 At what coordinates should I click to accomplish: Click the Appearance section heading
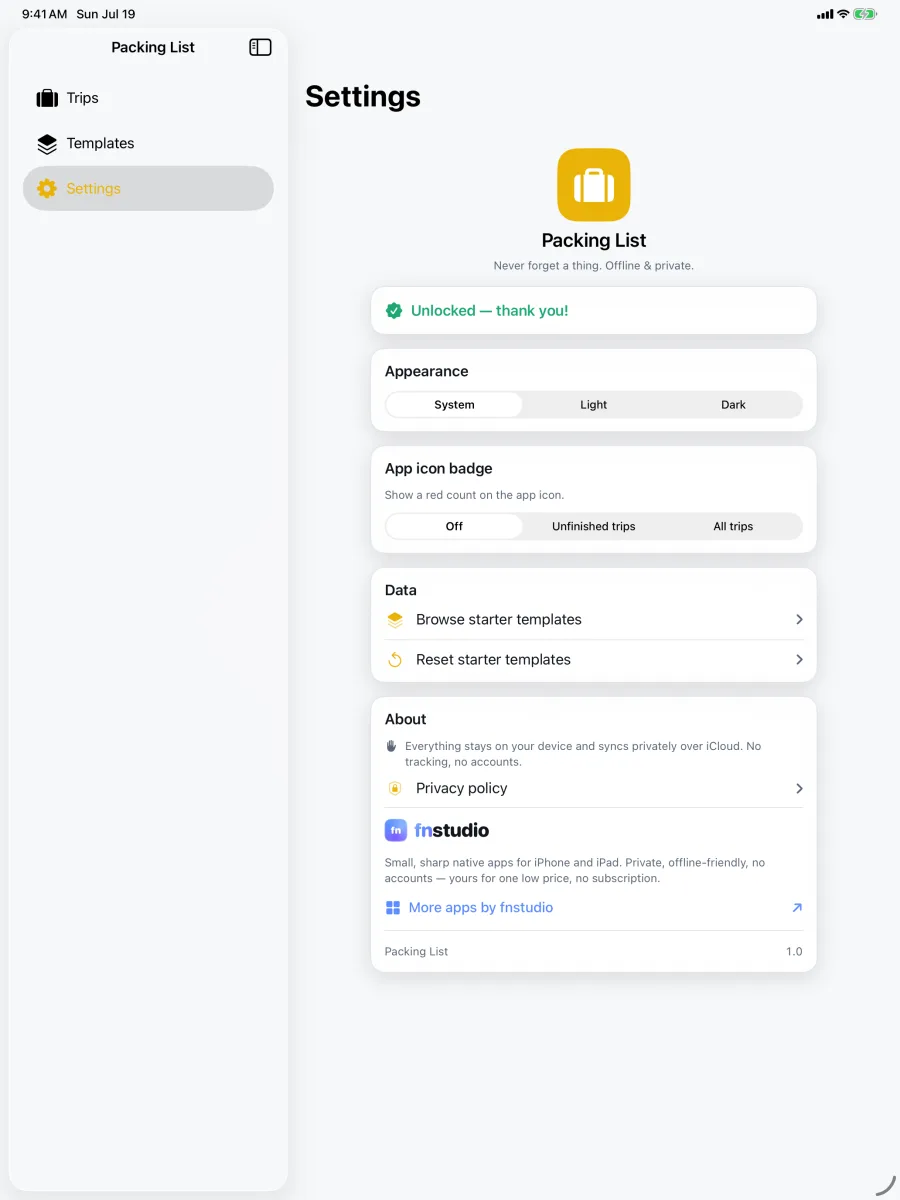click(427, 372)
